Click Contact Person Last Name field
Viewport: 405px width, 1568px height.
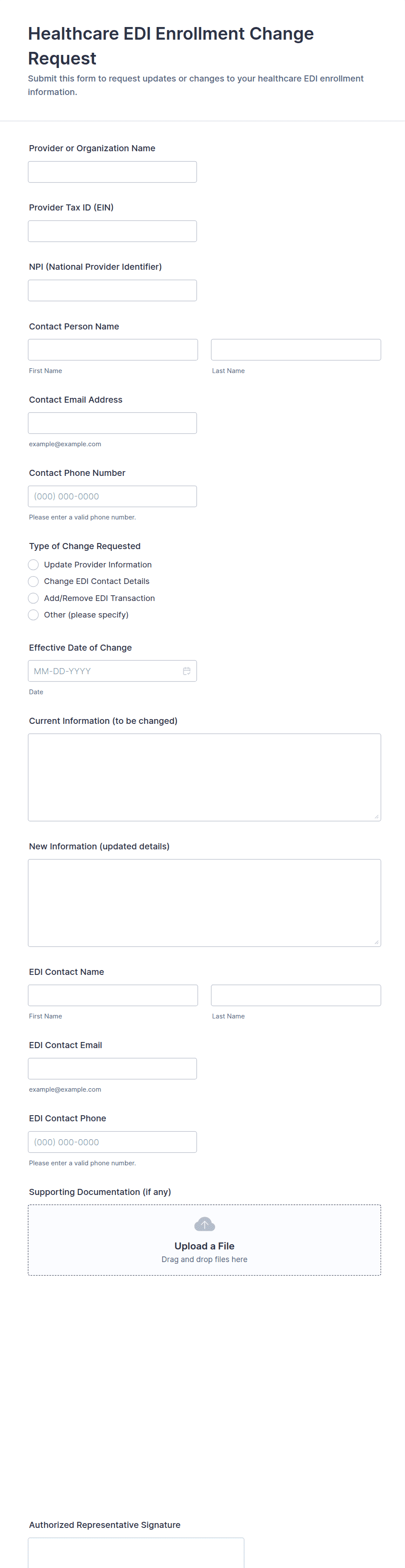click(296, 350)
